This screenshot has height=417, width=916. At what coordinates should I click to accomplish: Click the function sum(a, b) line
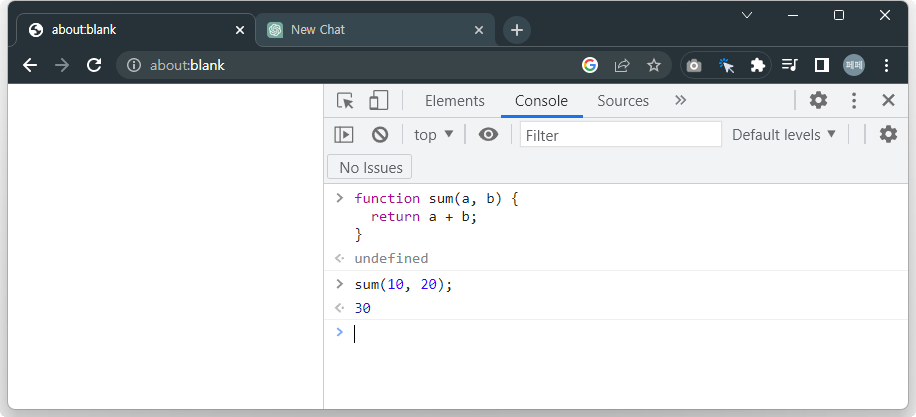[x=436, y=199]
